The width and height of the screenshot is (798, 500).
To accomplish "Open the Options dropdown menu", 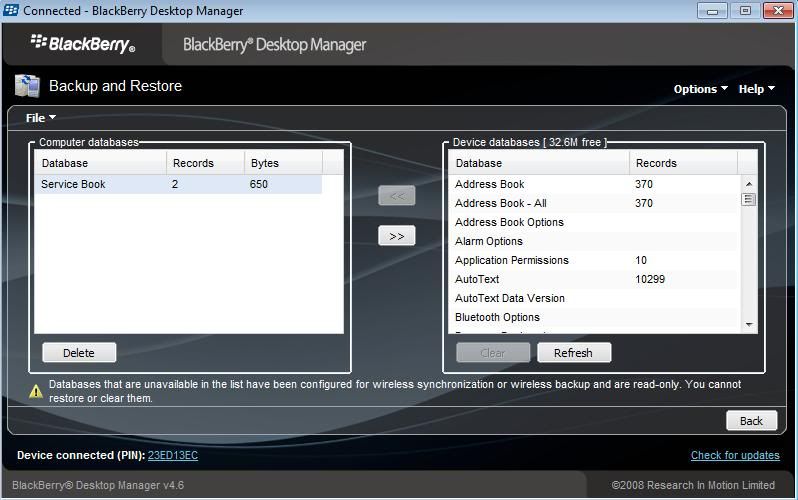I will pos(700,89).
